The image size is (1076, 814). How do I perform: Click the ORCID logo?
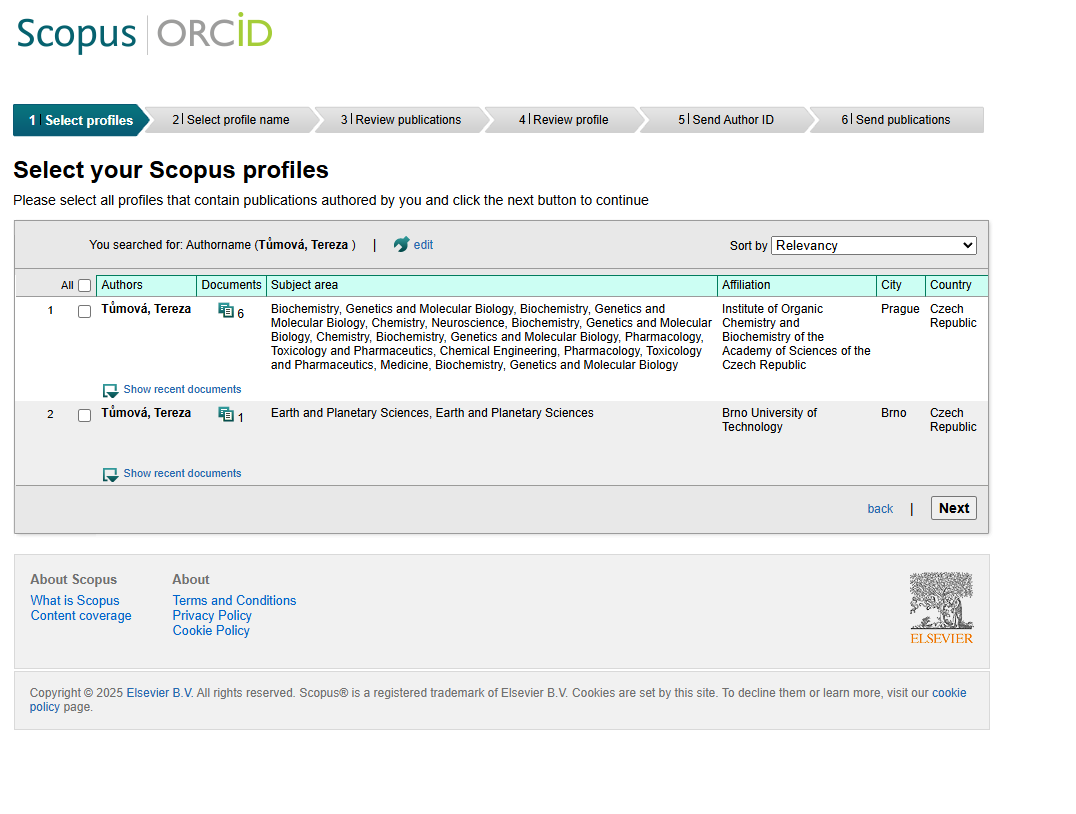(x=215, y=32)
